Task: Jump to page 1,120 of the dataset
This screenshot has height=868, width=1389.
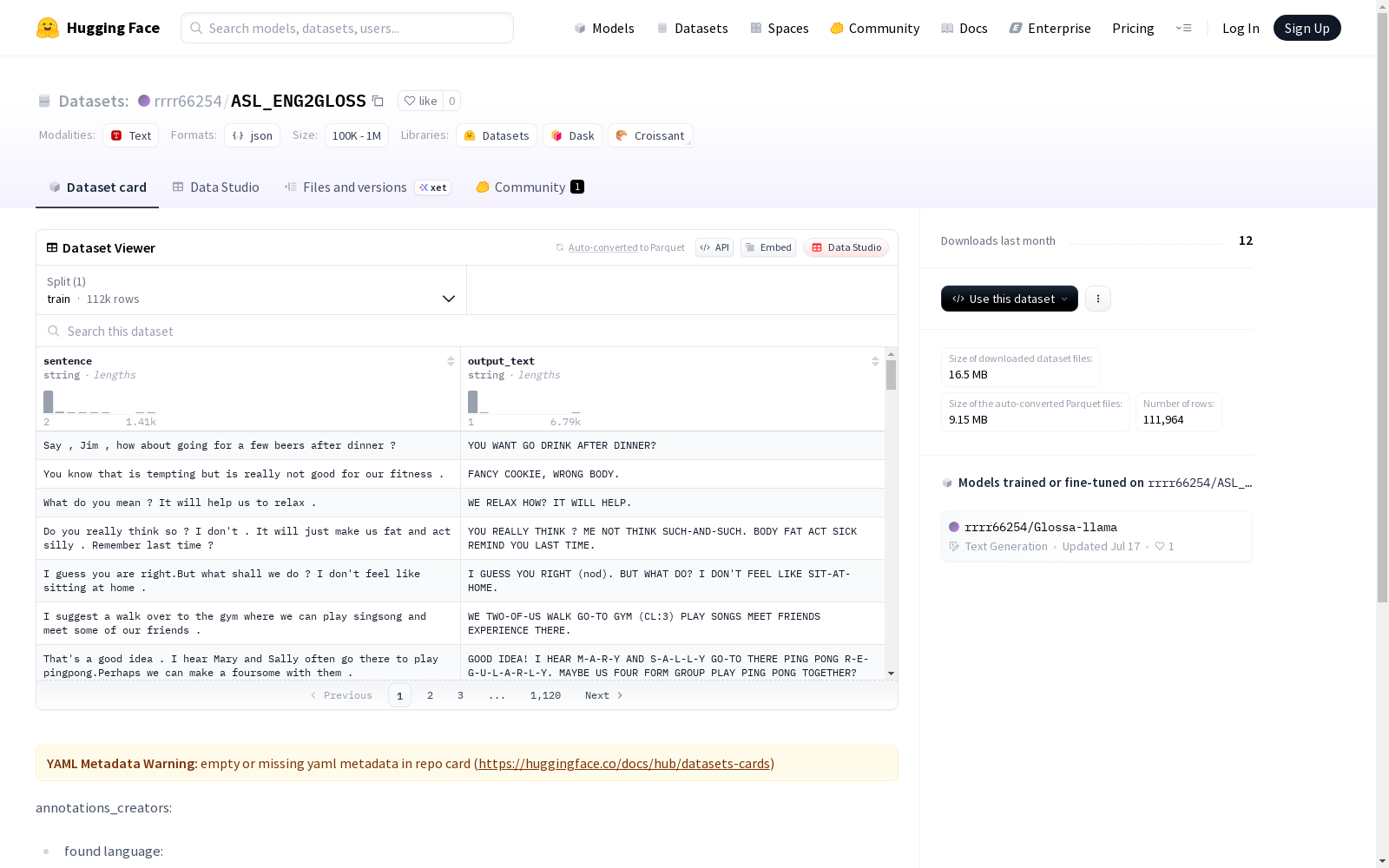Action: (x=545, y=695)
